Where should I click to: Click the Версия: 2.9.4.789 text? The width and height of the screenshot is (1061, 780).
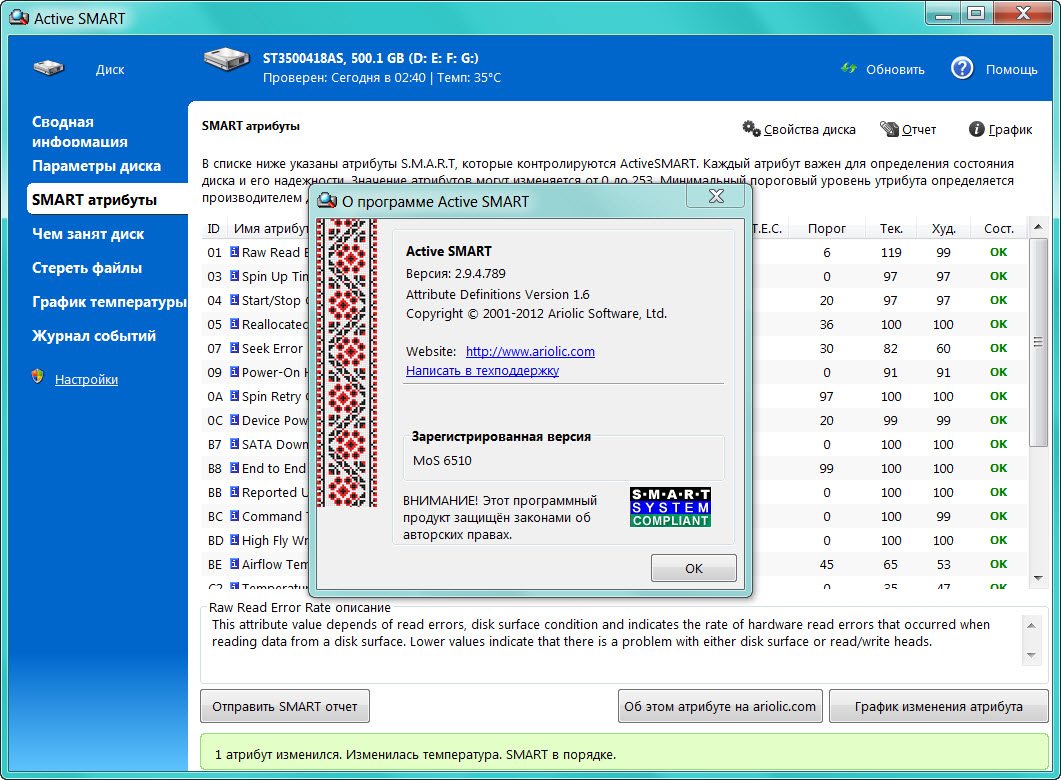[x=456, y=274]
